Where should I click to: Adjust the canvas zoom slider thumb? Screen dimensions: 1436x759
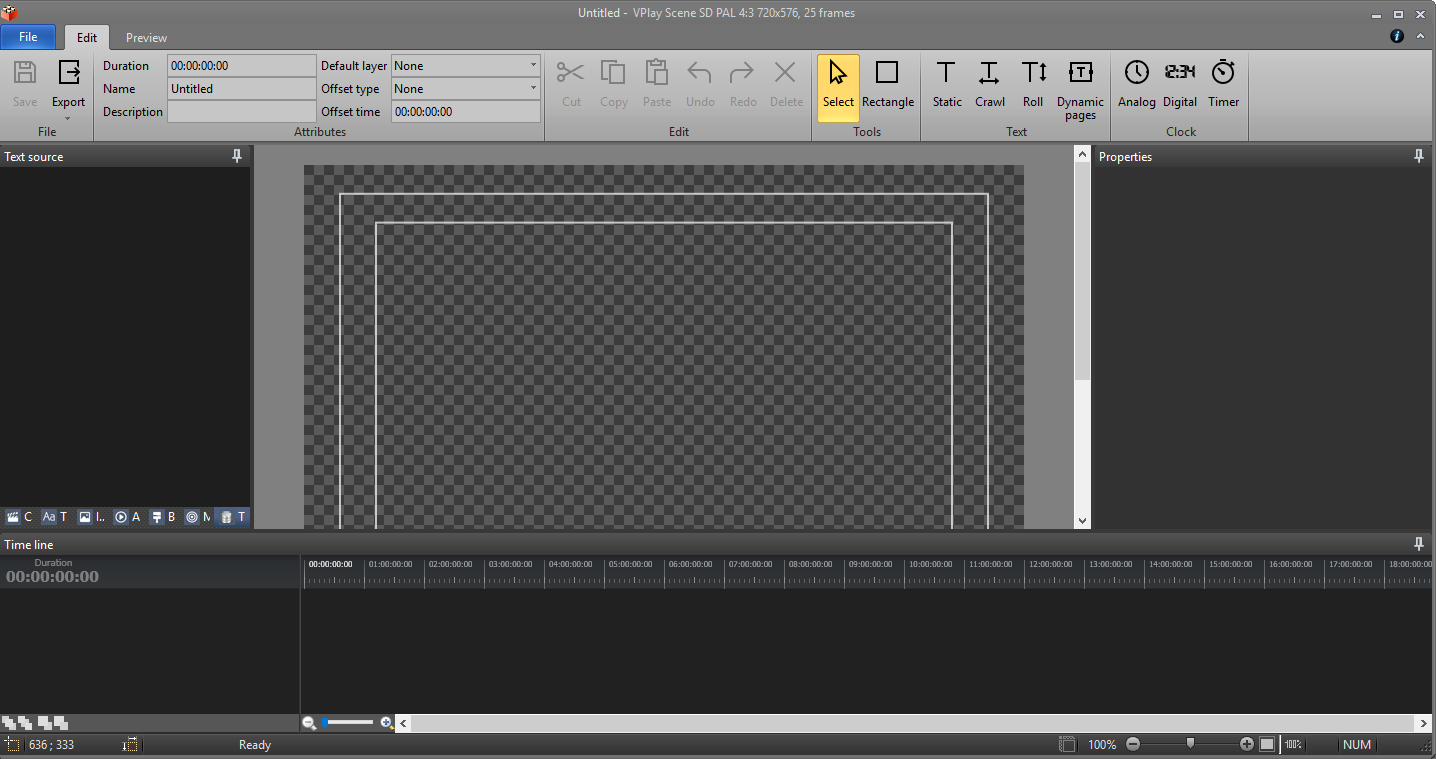click(x=1190, y=744)
